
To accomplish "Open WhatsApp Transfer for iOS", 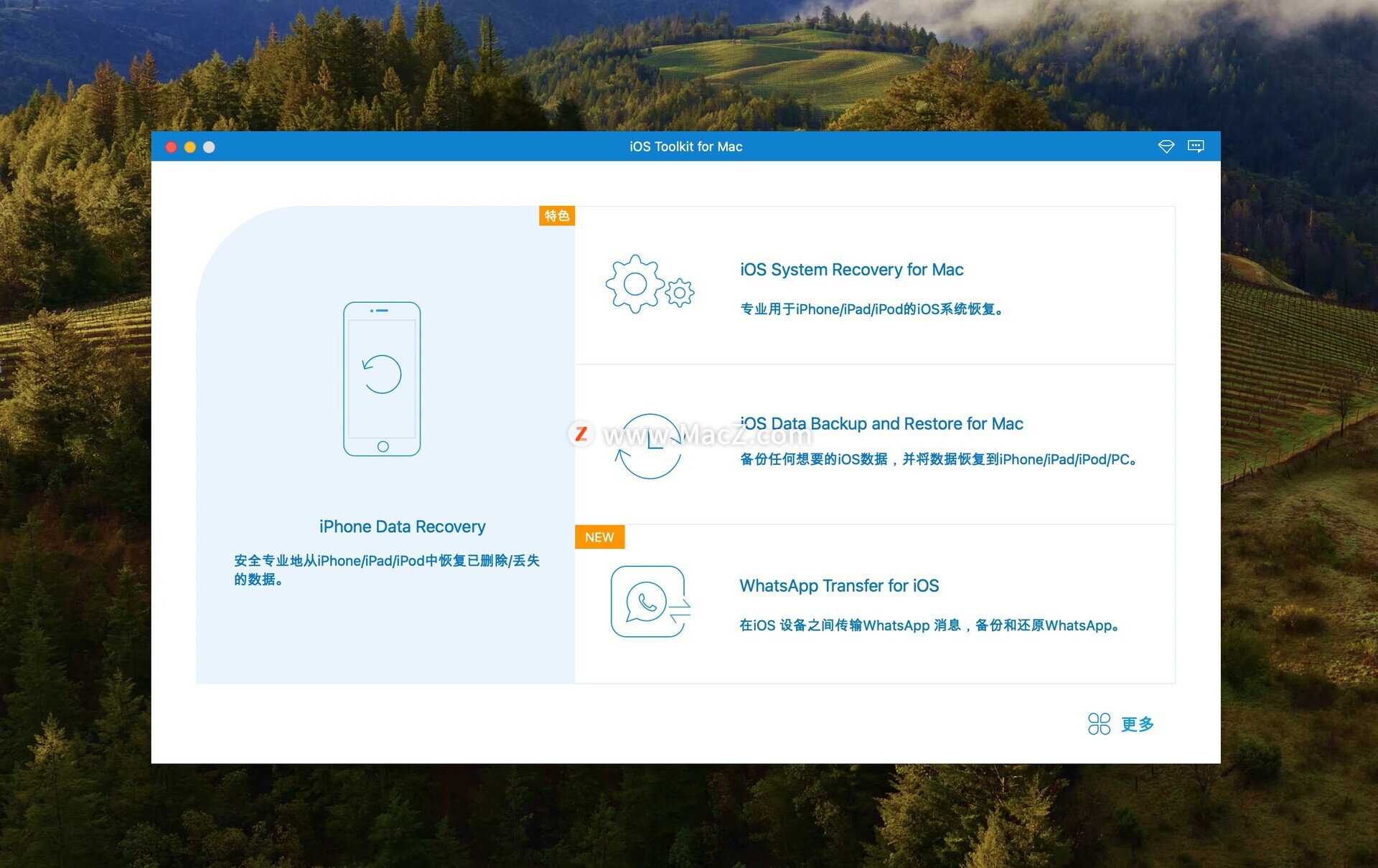I will pyautogui.click(x=839, y=586).
